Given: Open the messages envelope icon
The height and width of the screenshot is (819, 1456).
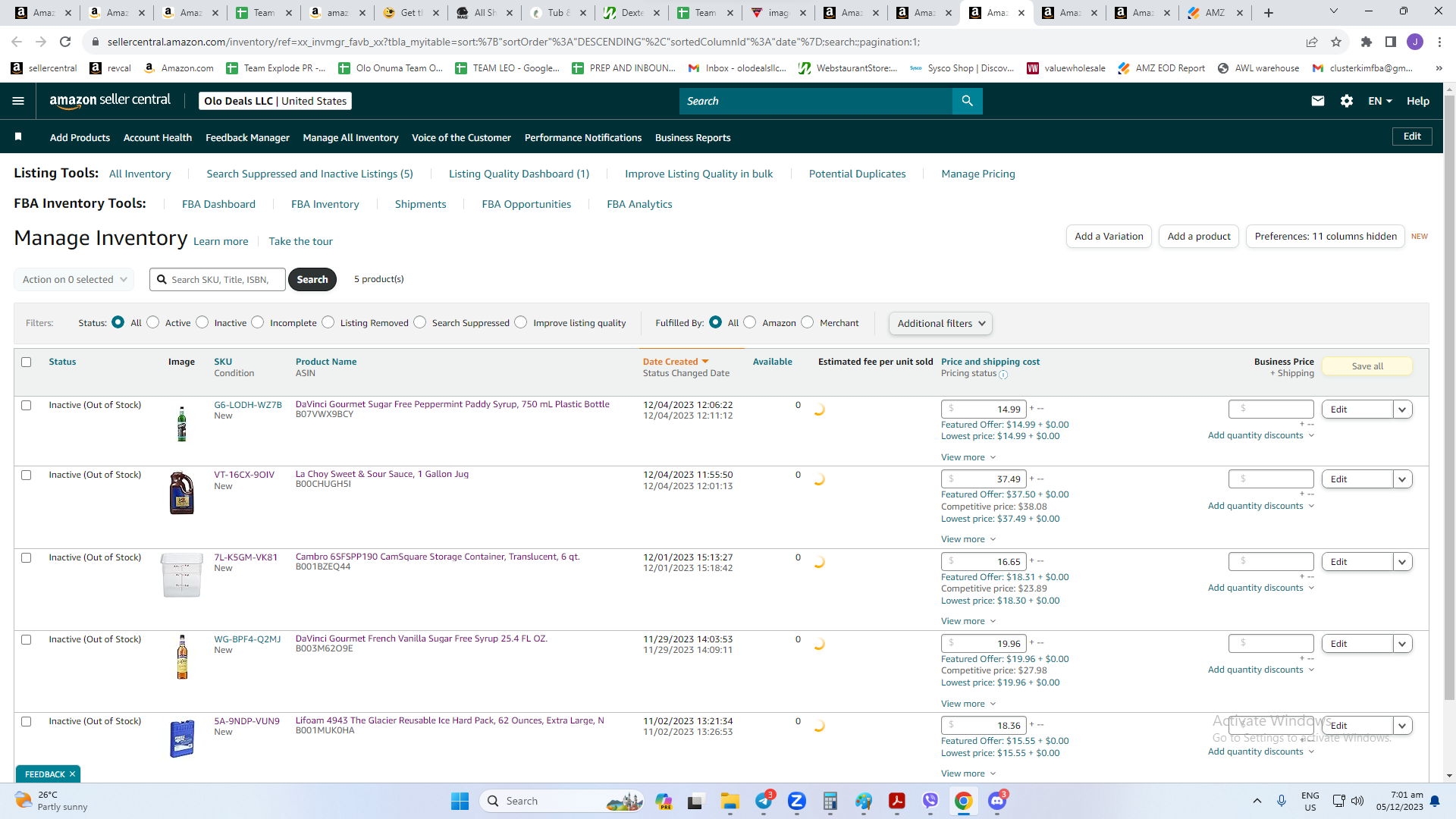Looking at the screenshot, I should point(1318,101).
